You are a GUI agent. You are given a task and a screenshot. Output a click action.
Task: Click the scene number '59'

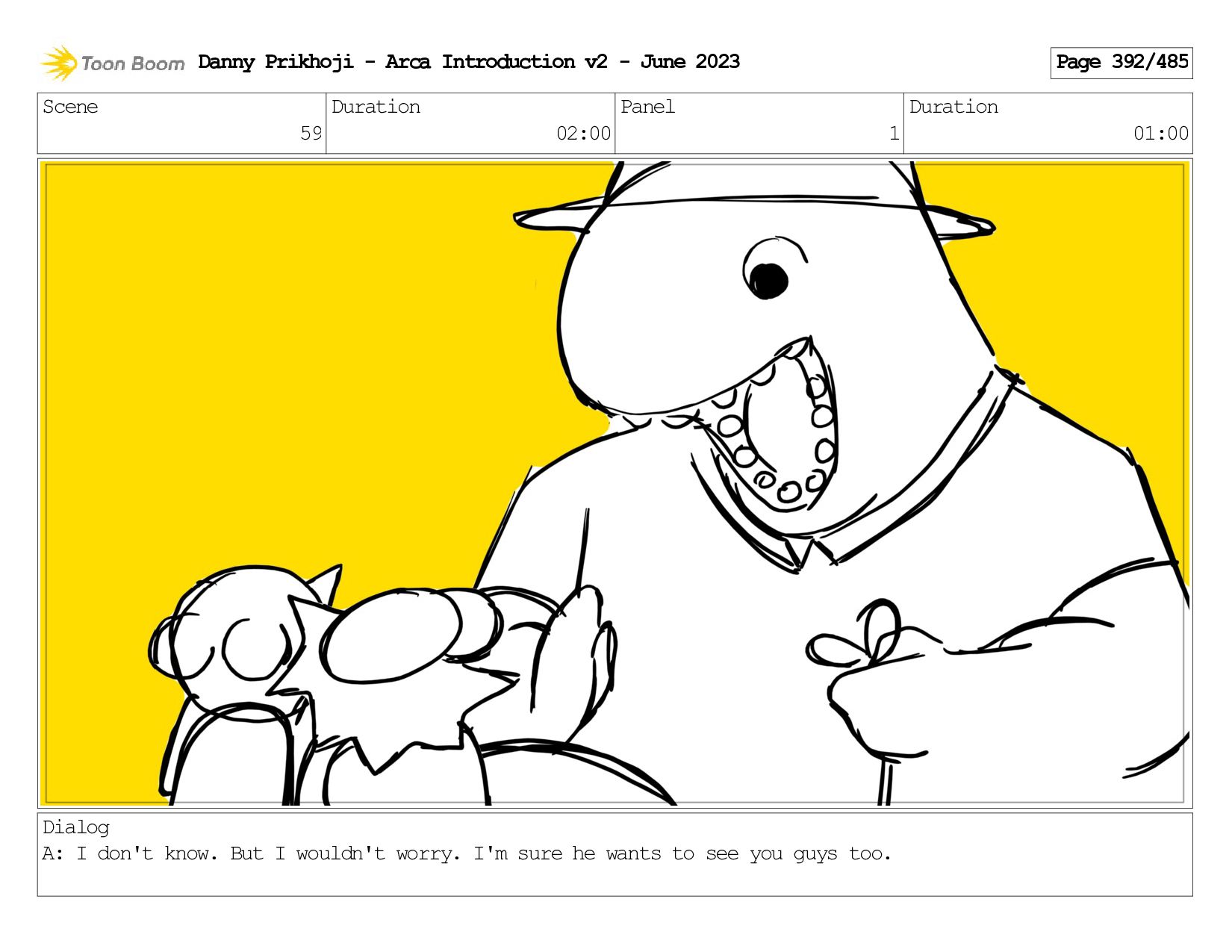(311, 134)
